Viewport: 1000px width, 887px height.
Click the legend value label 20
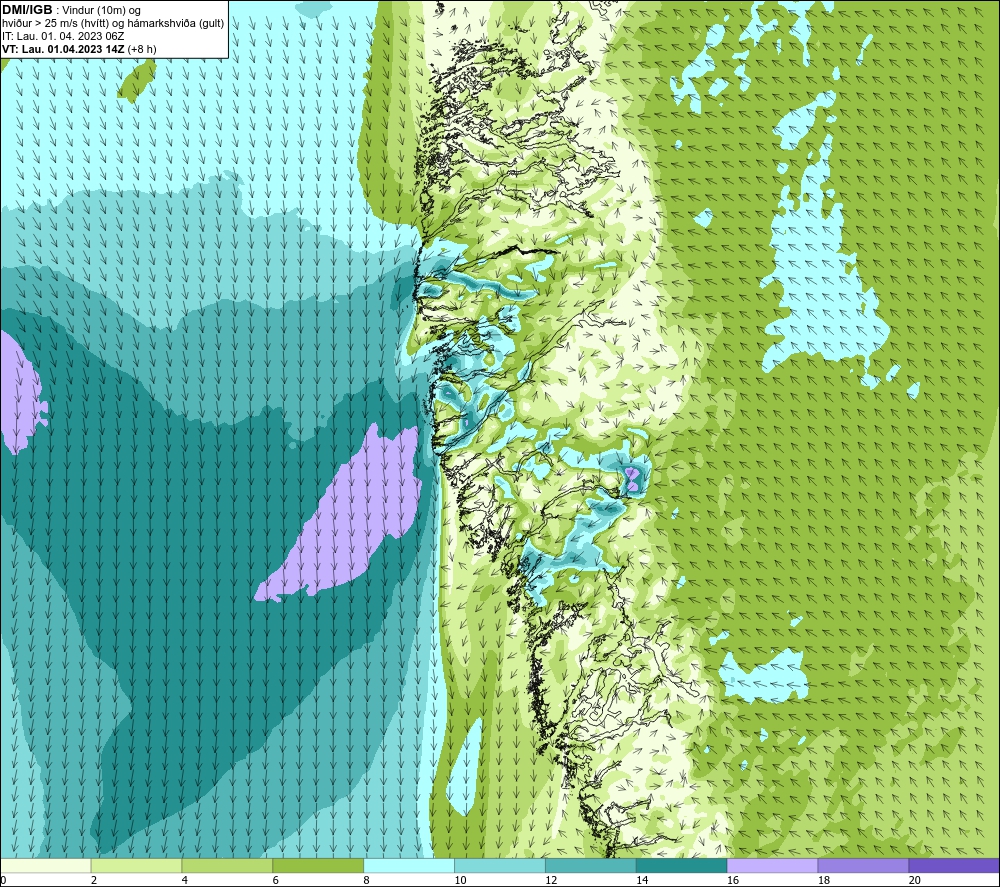click(x=914, y=881)
